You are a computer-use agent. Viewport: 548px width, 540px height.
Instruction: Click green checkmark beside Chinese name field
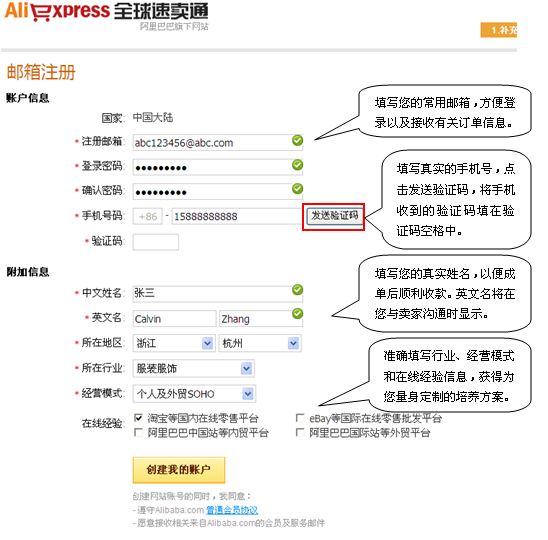[297, 290]
